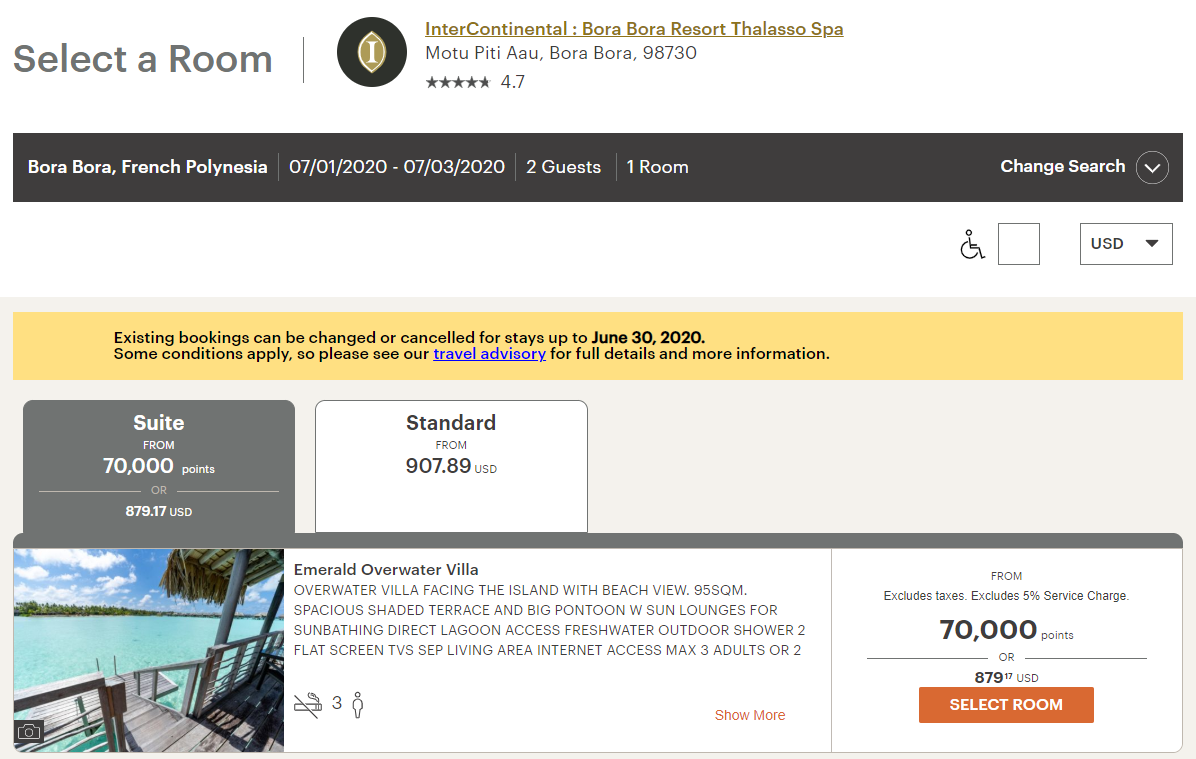This screenshot has height=759, width=1196.
Task: Switch to the Standard rooms tab
Action: pos(451,466)
